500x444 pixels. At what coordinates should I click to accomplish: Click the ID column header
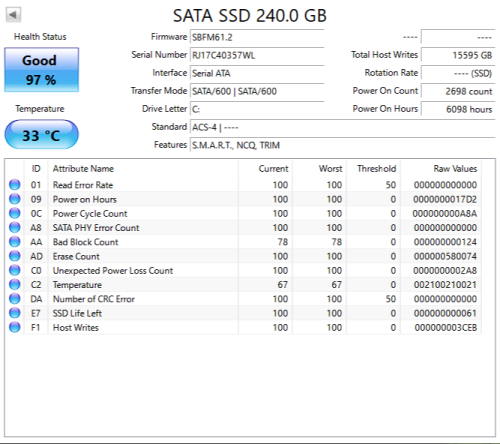click(36, 169)
